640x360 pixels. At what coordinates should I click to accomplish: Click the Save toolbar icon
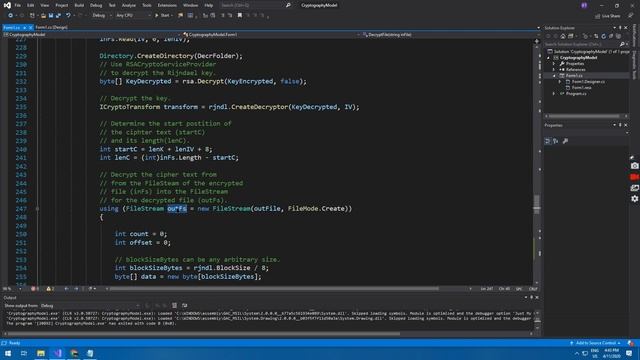(51, 16)
